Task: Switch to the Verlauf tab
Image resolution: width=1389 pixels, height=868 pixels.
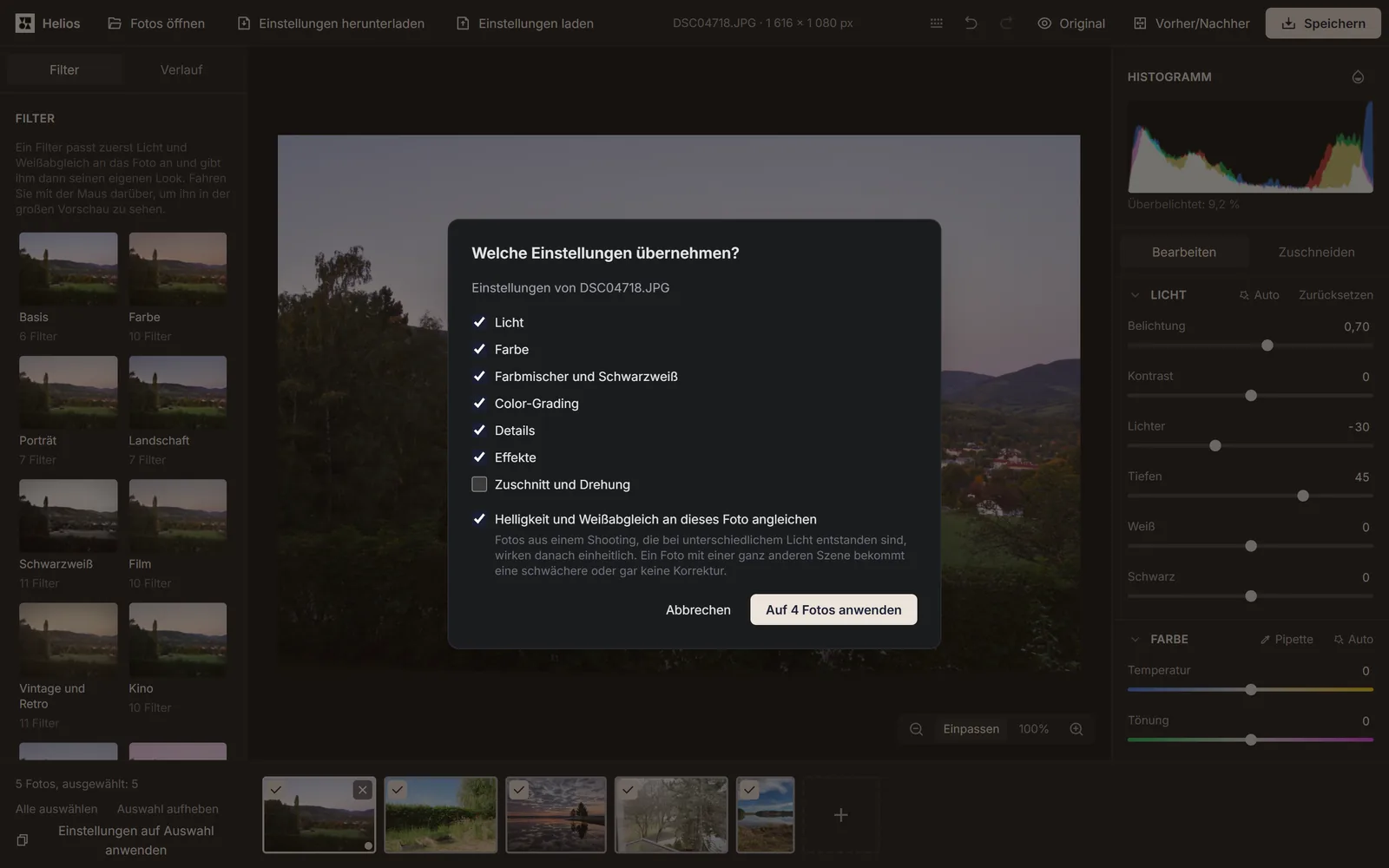Action: (181, 69)
